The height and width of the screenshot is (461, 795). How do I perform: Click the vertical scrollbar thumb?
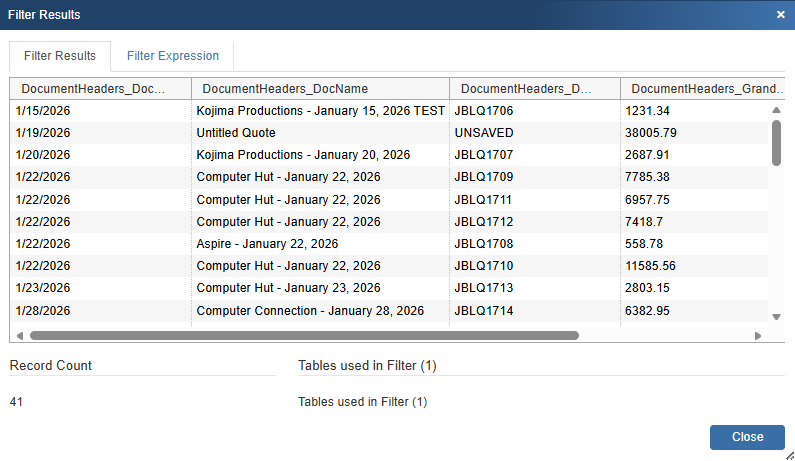(x=776, y=143)
